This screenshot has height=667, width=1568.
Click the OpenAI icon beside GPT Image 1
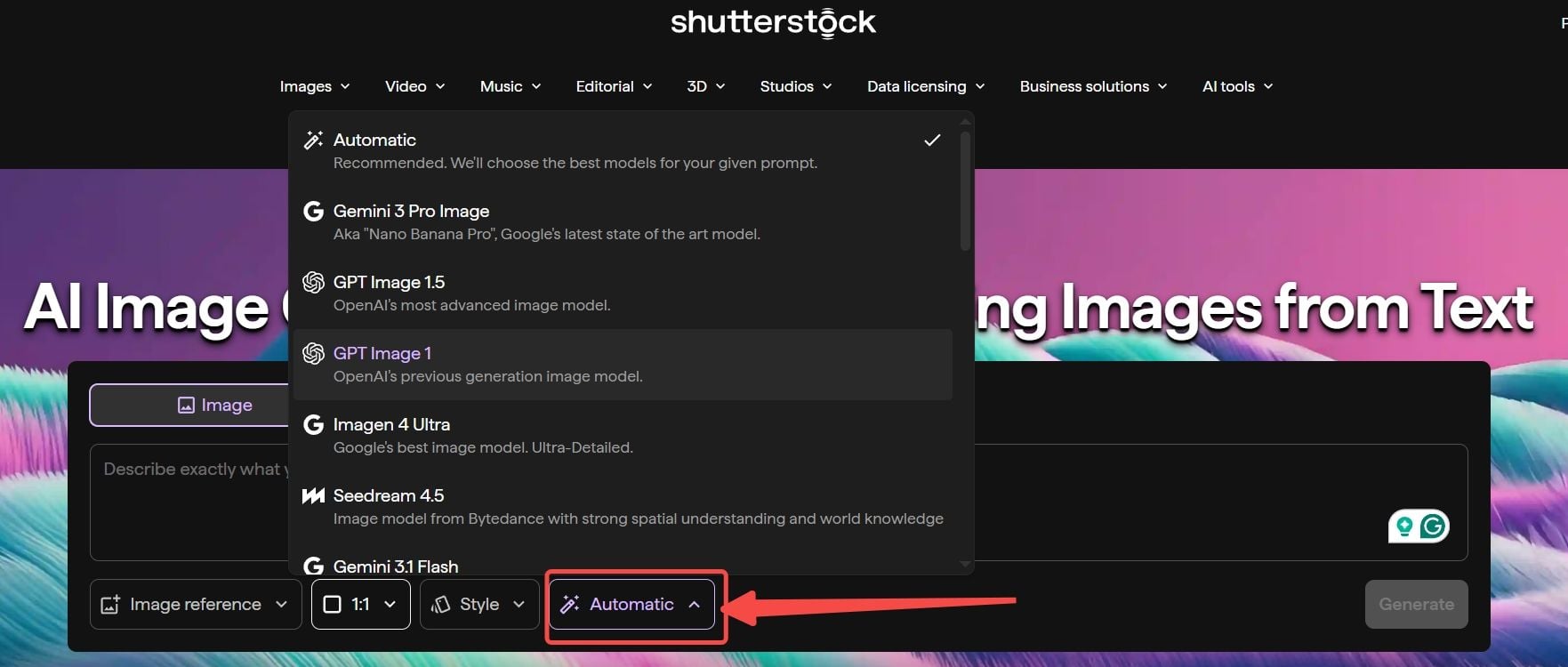[x=313, y=353]
